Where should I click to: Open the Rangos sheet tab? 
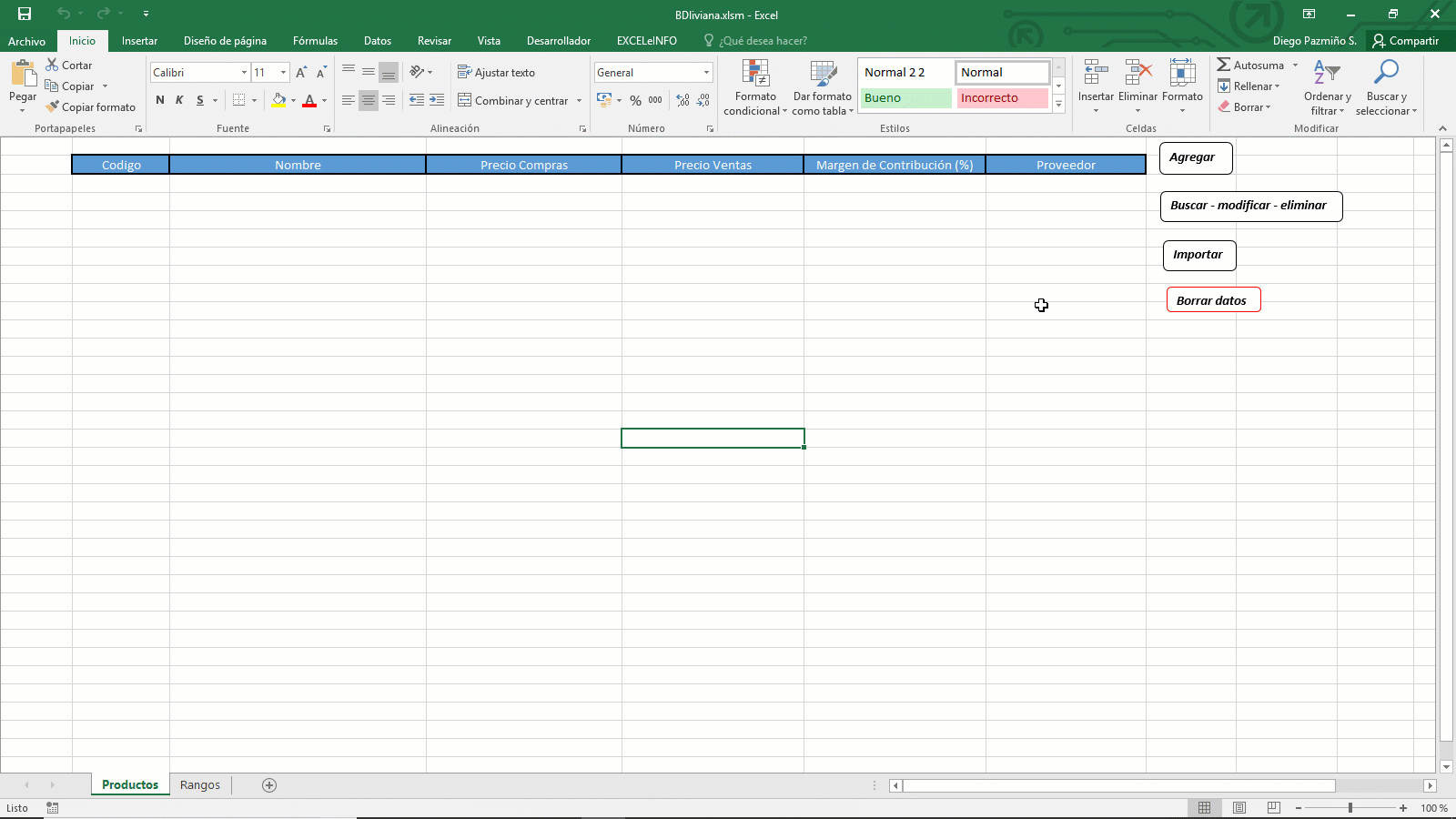(199, 784)
